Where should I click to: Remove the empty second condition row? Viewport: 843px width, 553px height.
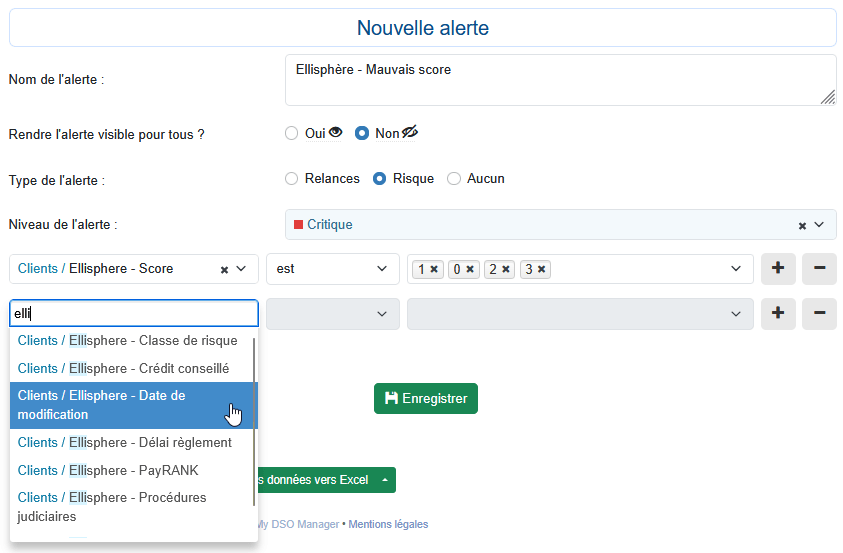click(x=819, y=314)
